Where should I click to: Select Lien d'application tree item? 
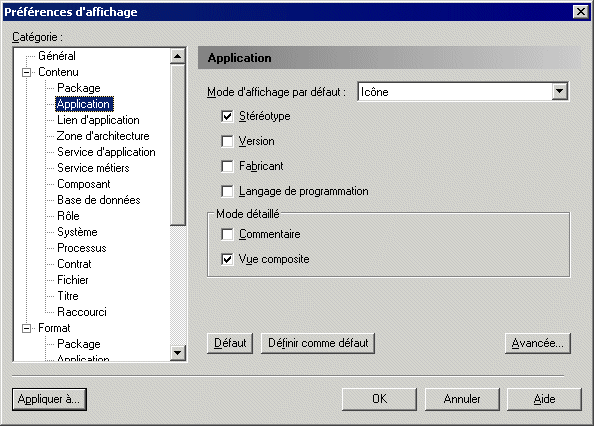coord(98,120)
